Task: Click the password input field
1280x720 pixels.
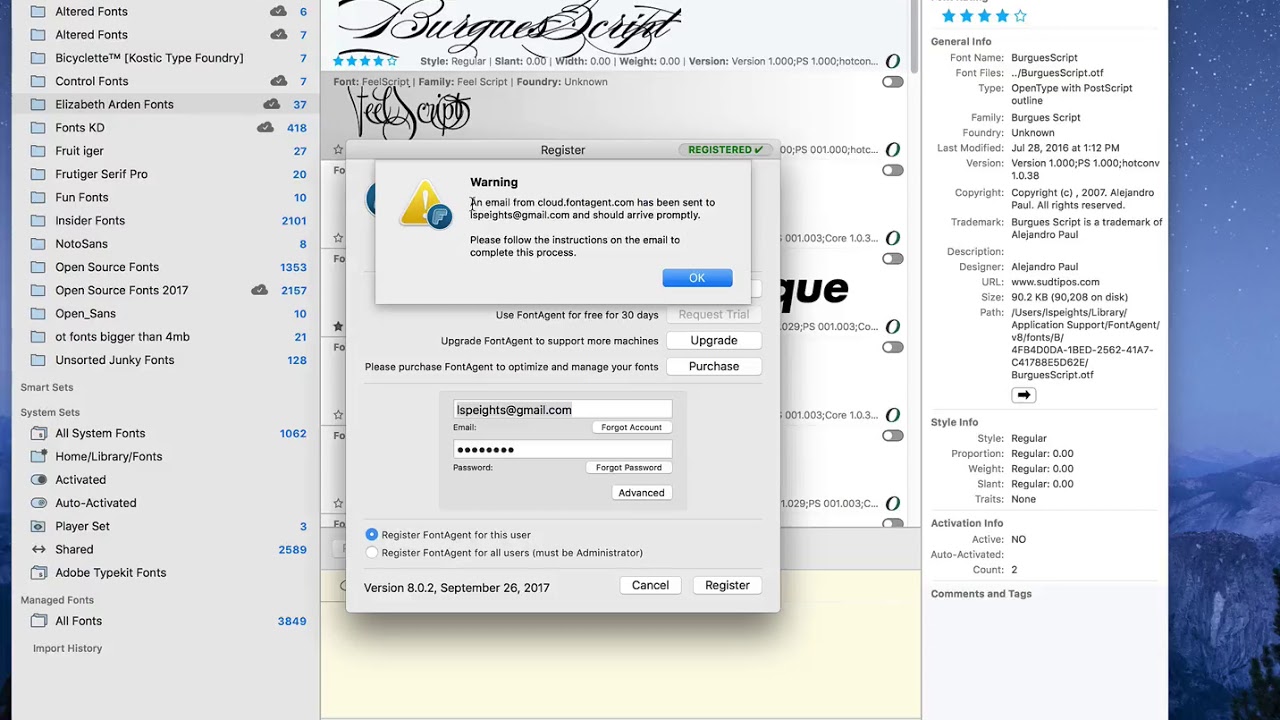Action: pyautogui.click(x=562, y=450)
